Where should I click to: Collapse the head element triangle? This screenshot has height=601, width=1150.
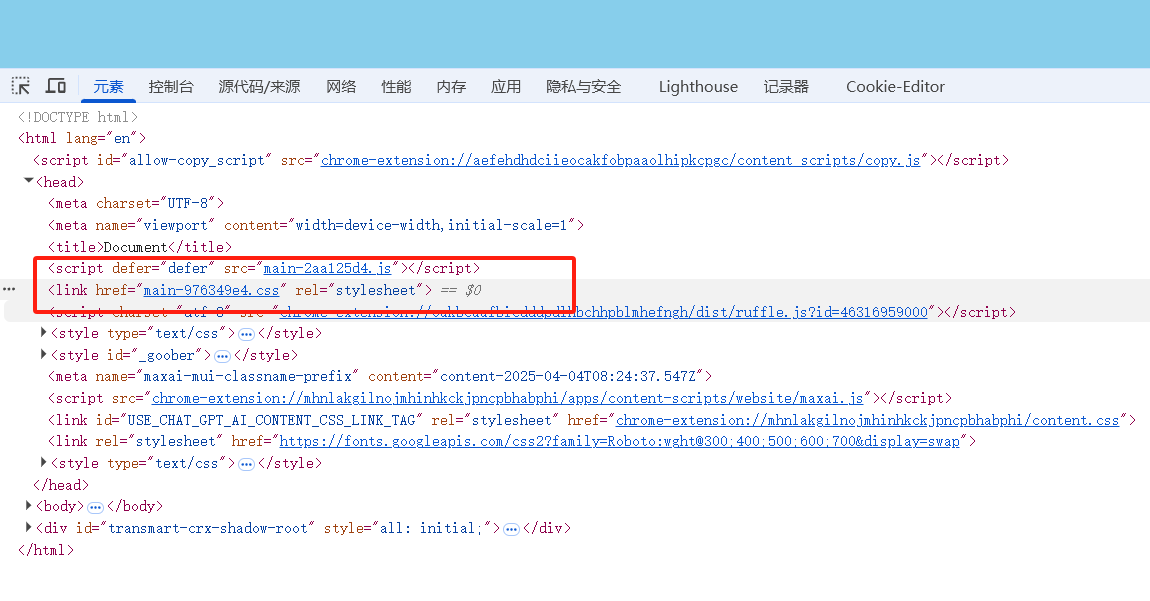(x=29, y=181)
